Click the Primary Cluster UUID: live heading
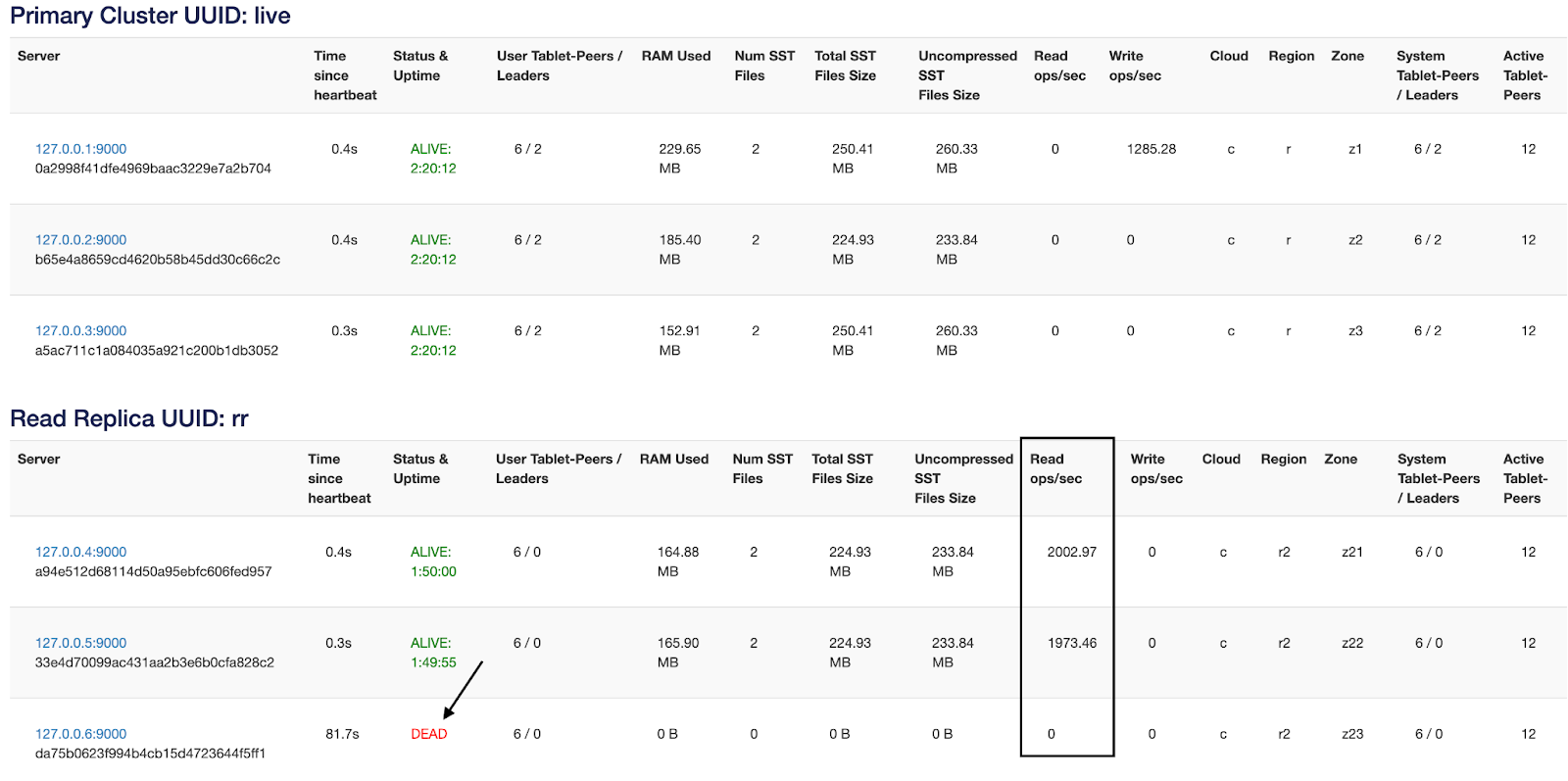Viewport: 1568px width, 781px height. click(x=150, y=16)
